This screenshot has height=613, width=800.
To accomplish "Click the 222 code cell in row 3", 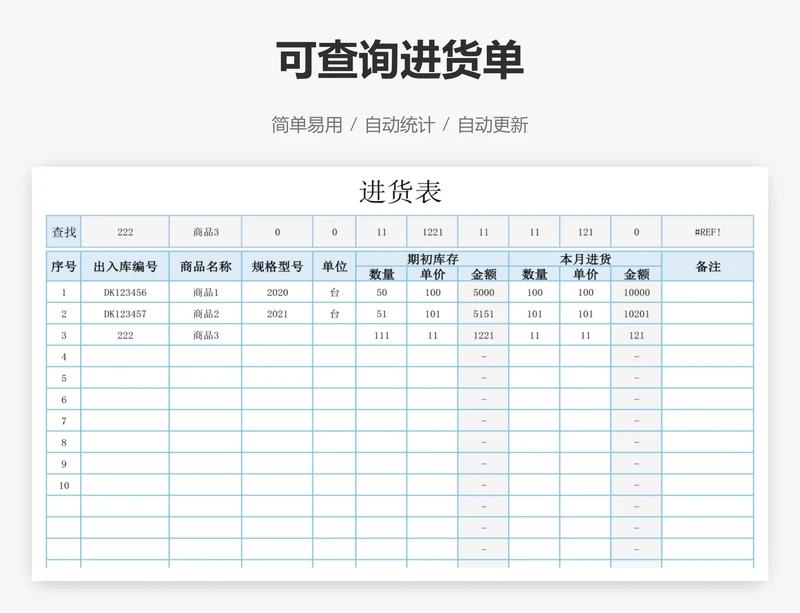I will tap(125, 335).
